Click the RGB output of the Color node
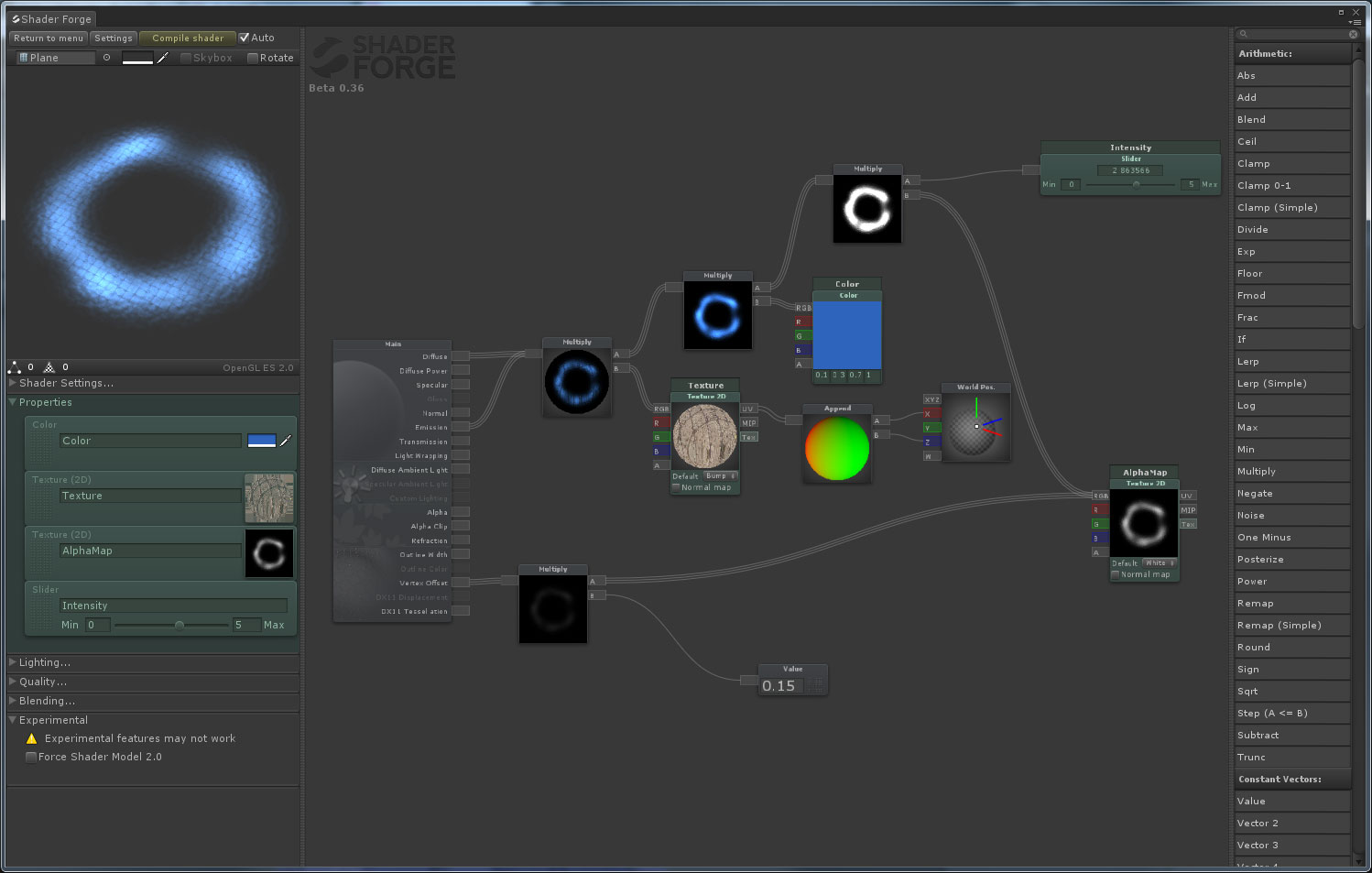The width and height of the screenshot is (1372, 873). pos(803,308)
